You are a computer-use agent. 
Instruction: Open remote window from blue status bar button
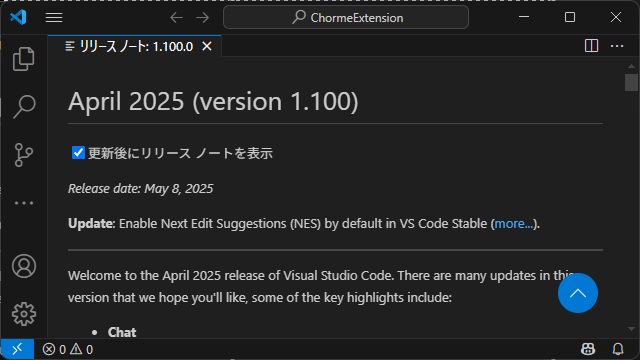coord(17,349)
